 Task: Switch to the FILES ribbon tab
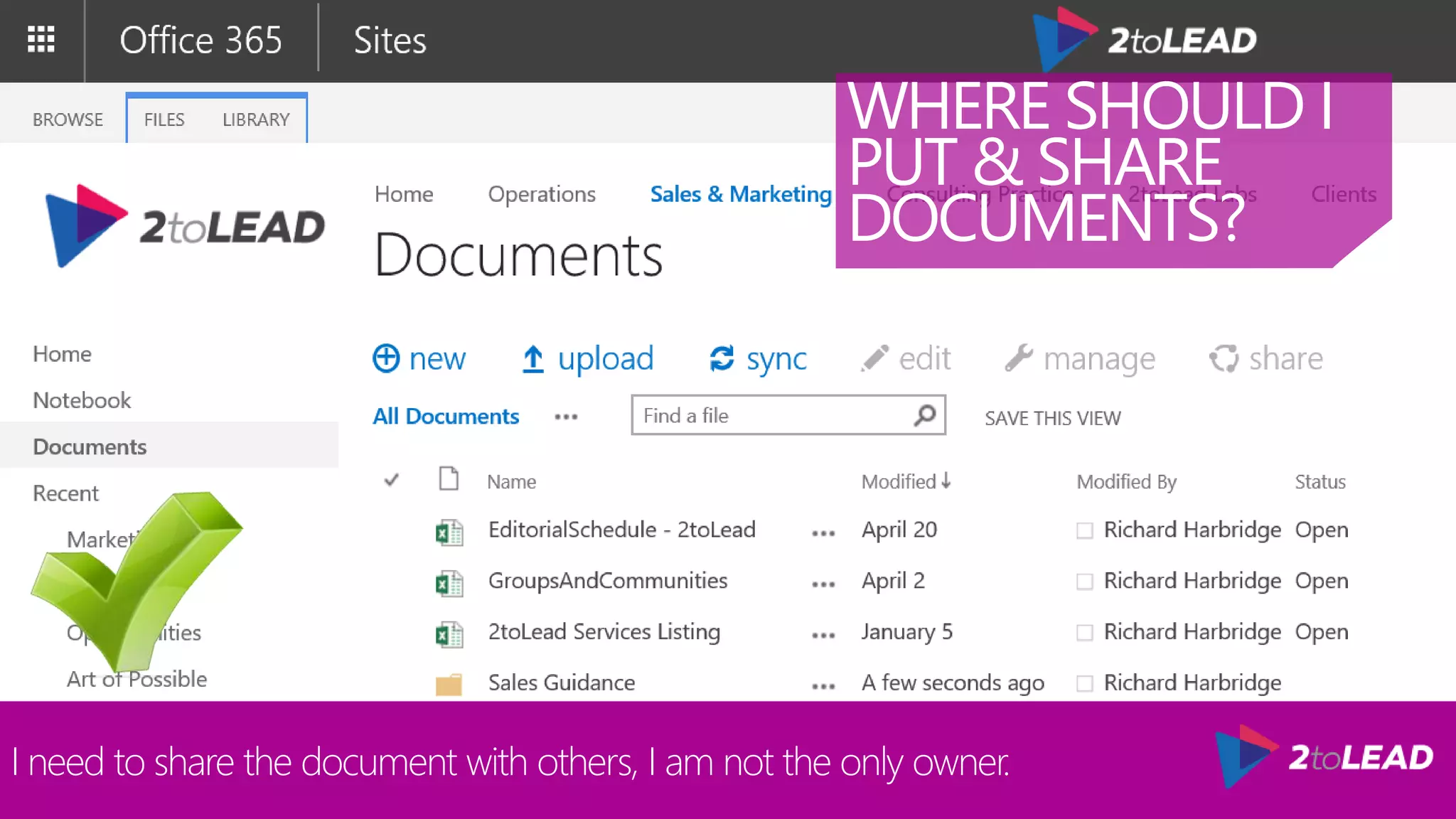164,119
